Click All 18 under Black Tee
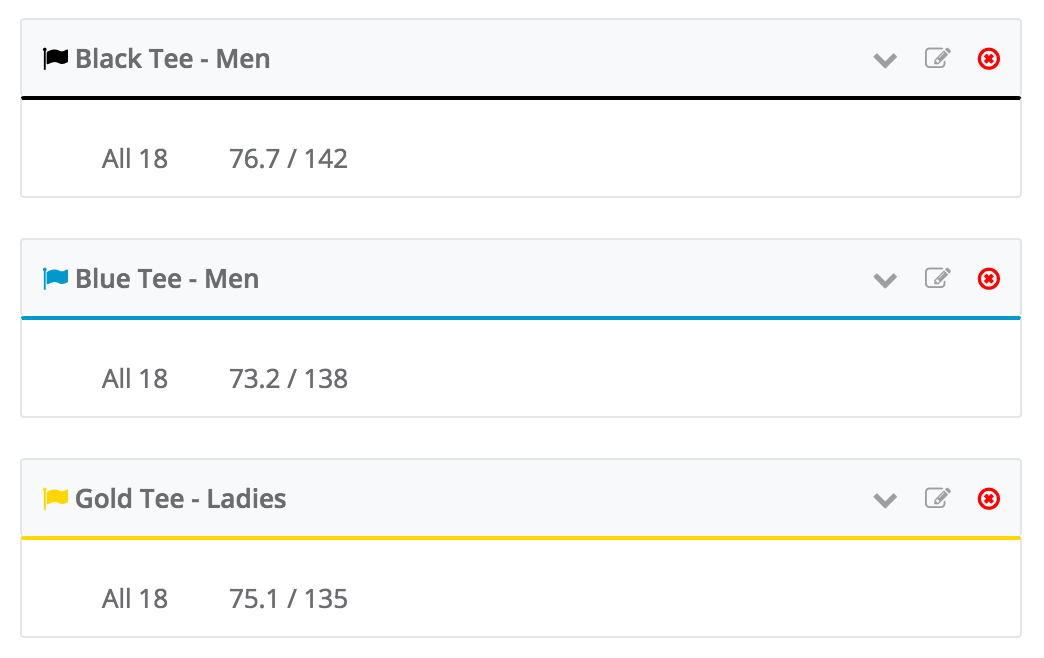 coord(134,159)
